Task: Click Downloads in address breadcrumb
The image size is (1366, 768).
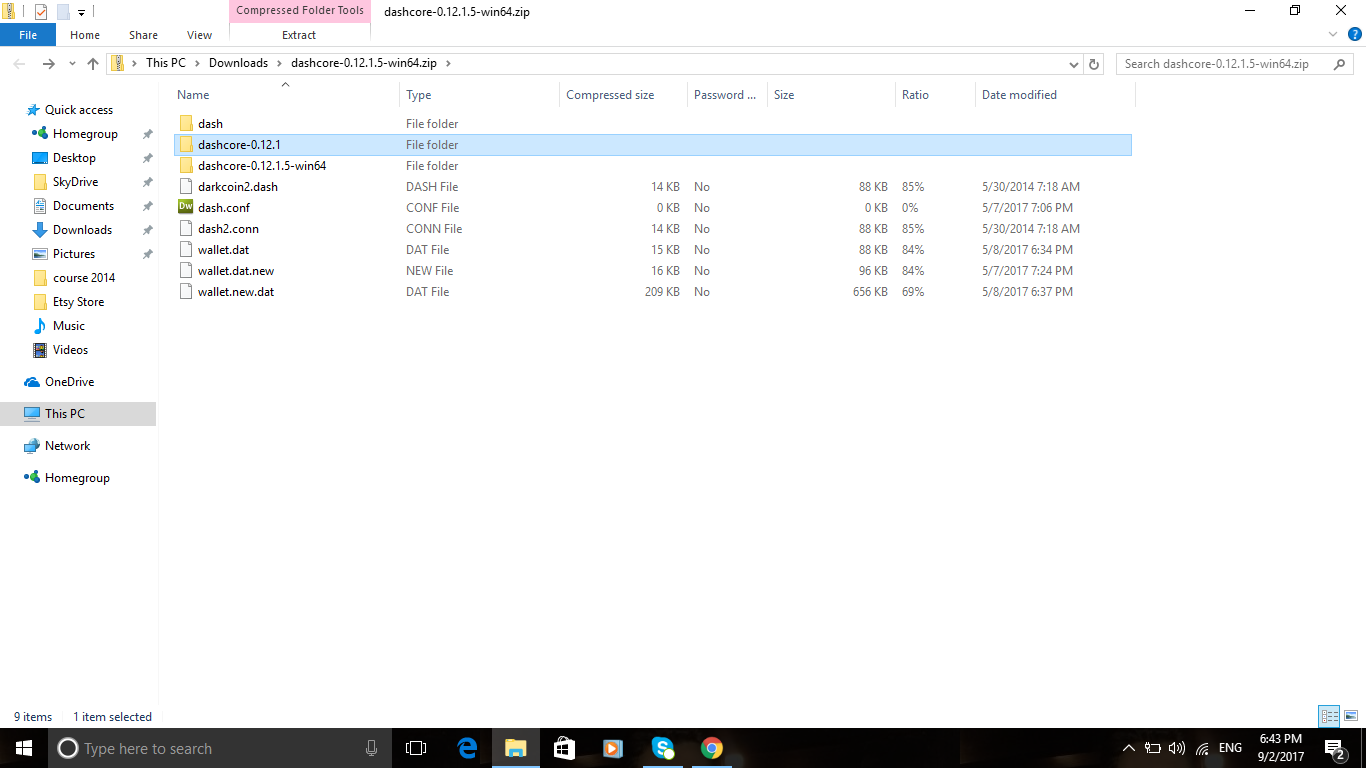Action: [x=238, y=63]
